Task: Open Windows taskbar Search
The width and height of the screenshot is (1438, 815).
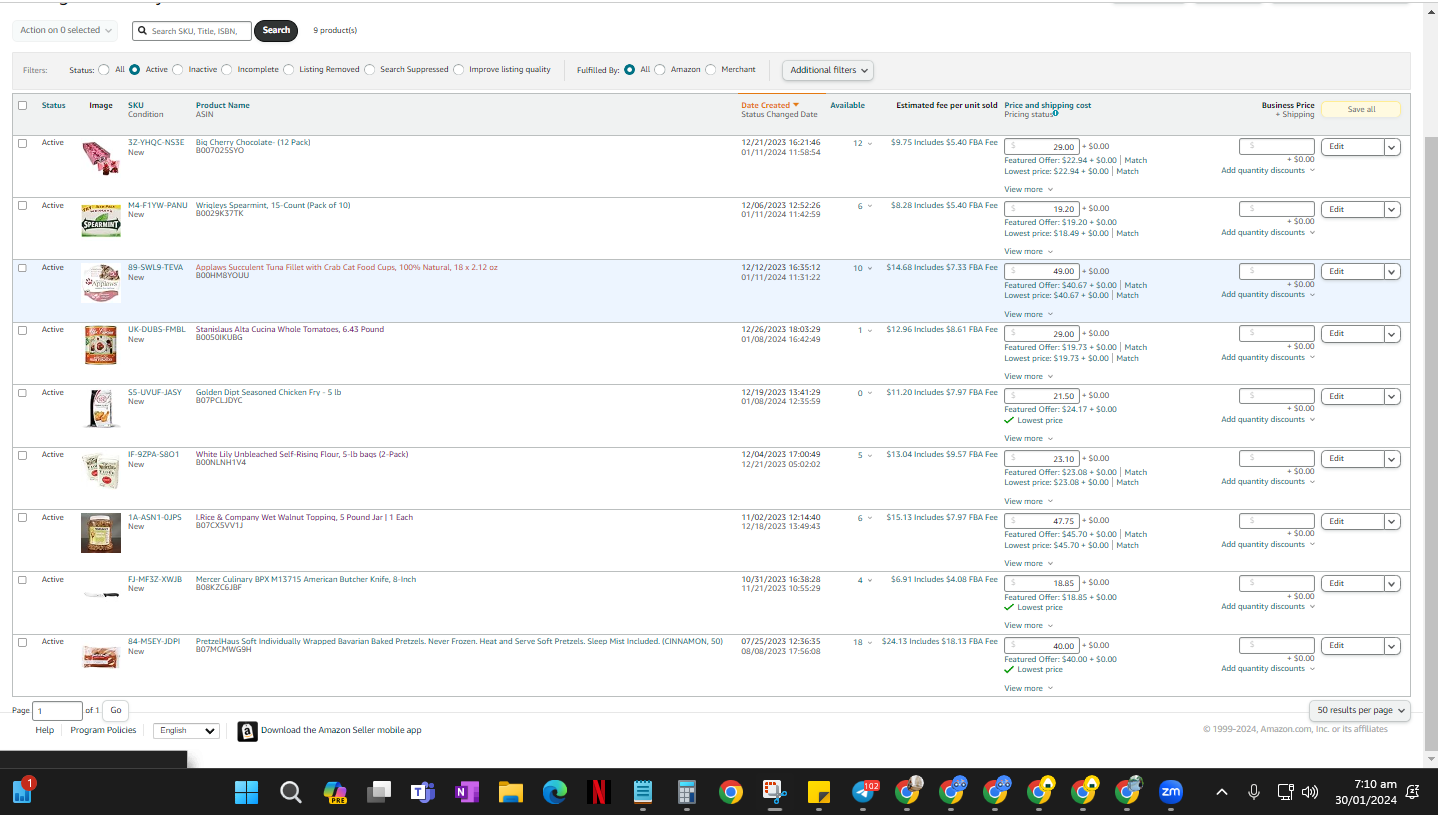Action: click(x=290, y=793)
